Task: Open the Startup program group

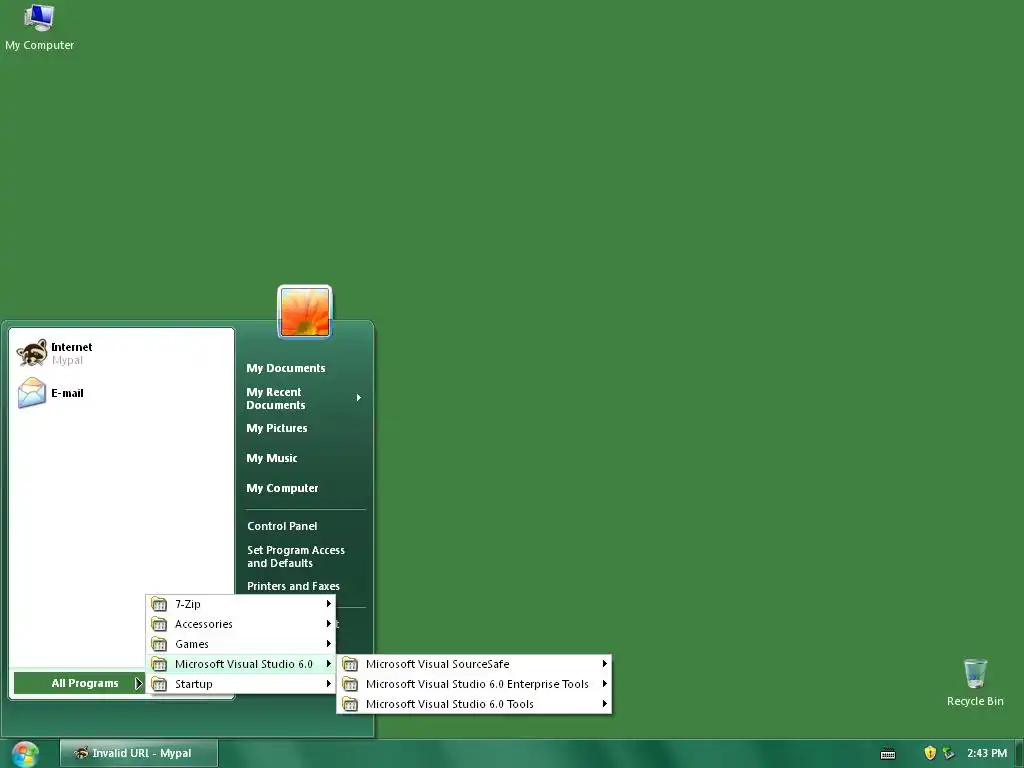Action: 240,684
